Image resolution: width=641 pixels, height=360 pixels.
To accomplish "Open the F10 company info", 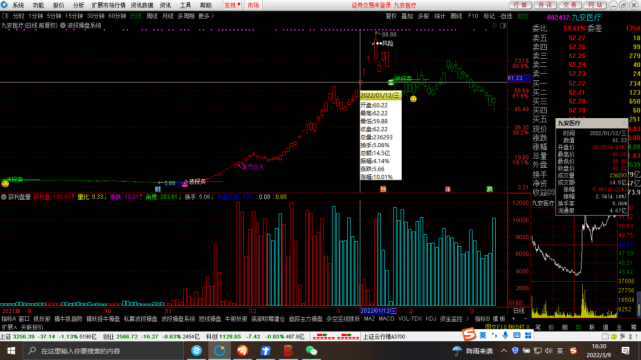I will click(x=473, y=16).
